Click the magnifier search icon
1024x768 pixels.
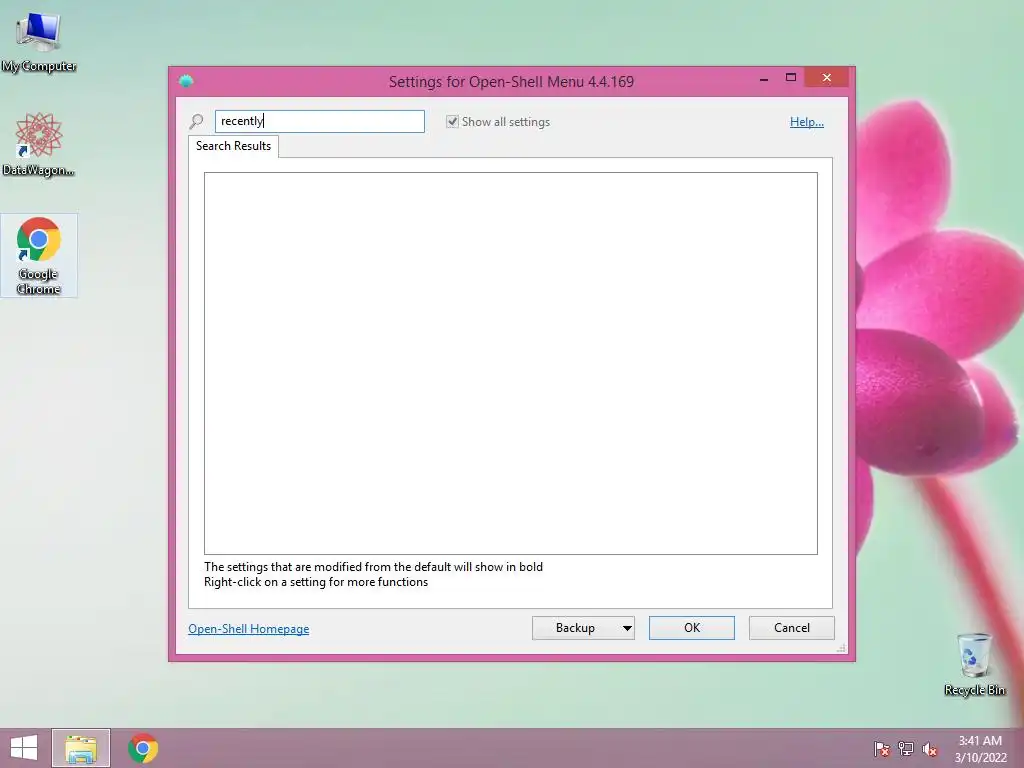tap(196, 121)
